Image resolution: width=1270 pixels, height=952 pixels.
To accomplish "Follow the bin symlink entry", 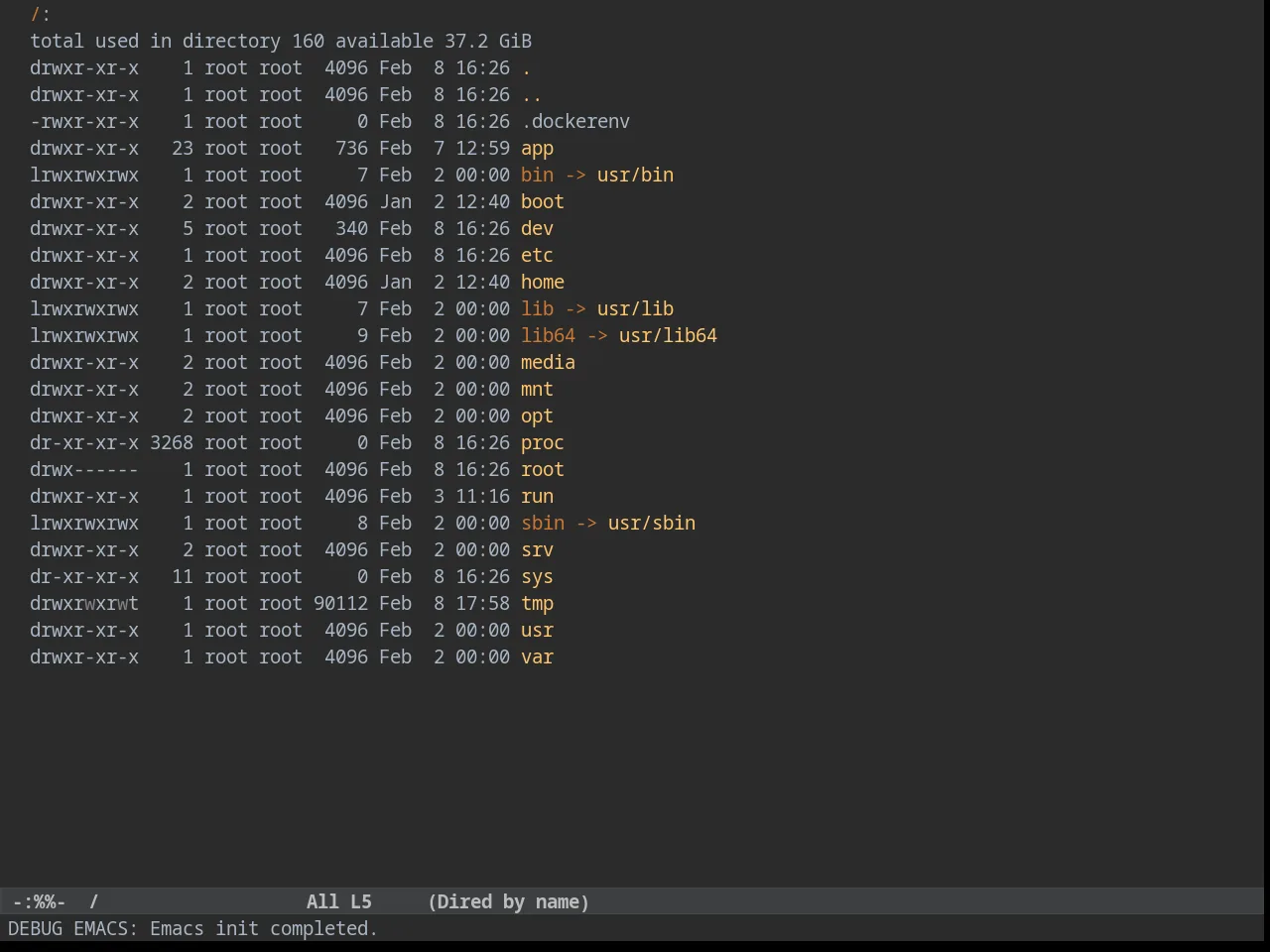I will (x=537, y=176).
